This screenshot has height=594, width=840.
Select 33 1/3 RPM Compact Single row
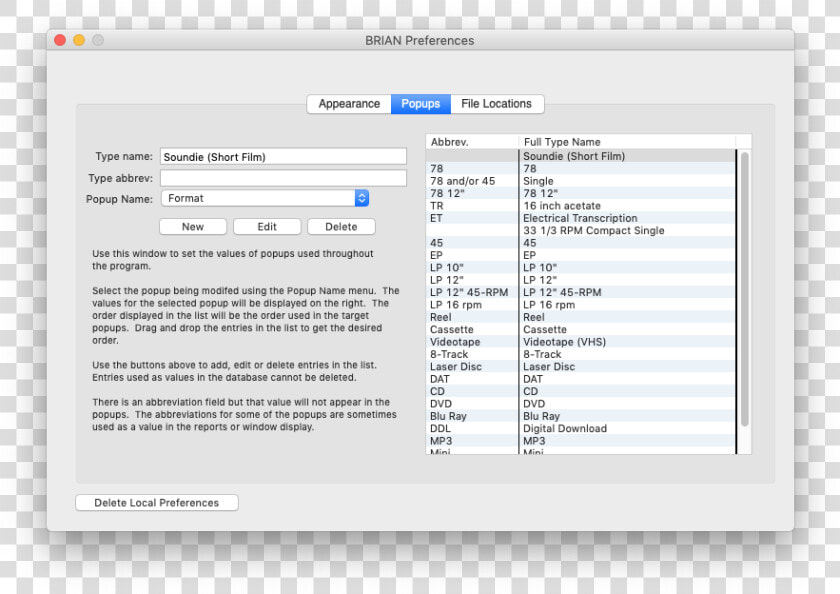click(x=581, y=230)
